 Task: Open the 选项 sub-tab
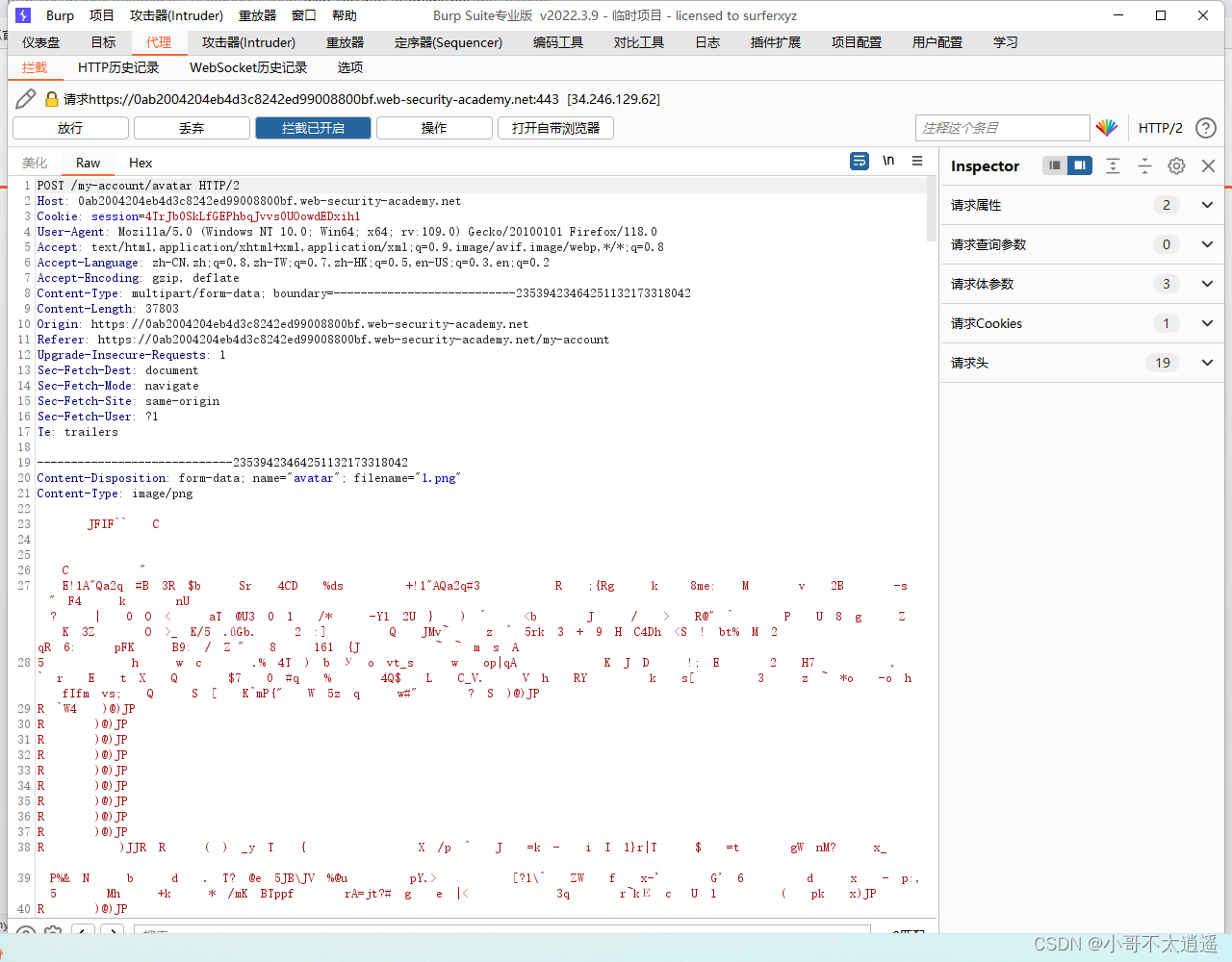tap(350, 67)
